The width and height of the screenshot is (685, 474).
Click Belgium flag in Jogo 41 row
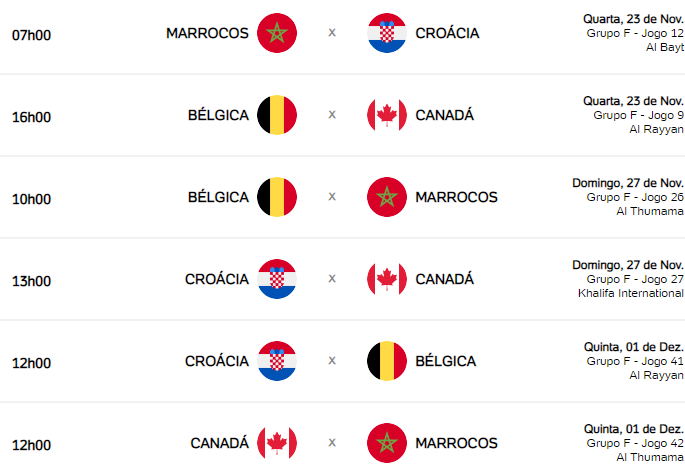pos(387,361)
